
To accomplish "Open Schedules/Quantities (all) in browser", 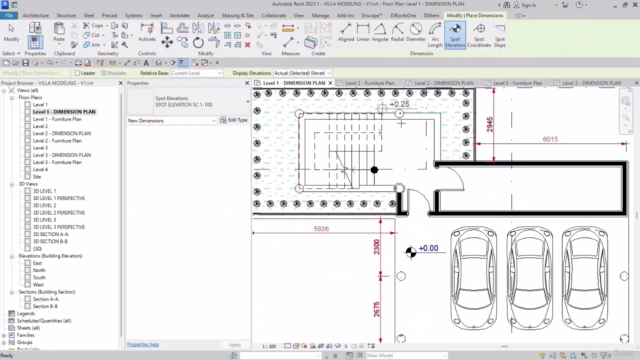I will coord(44,321).
